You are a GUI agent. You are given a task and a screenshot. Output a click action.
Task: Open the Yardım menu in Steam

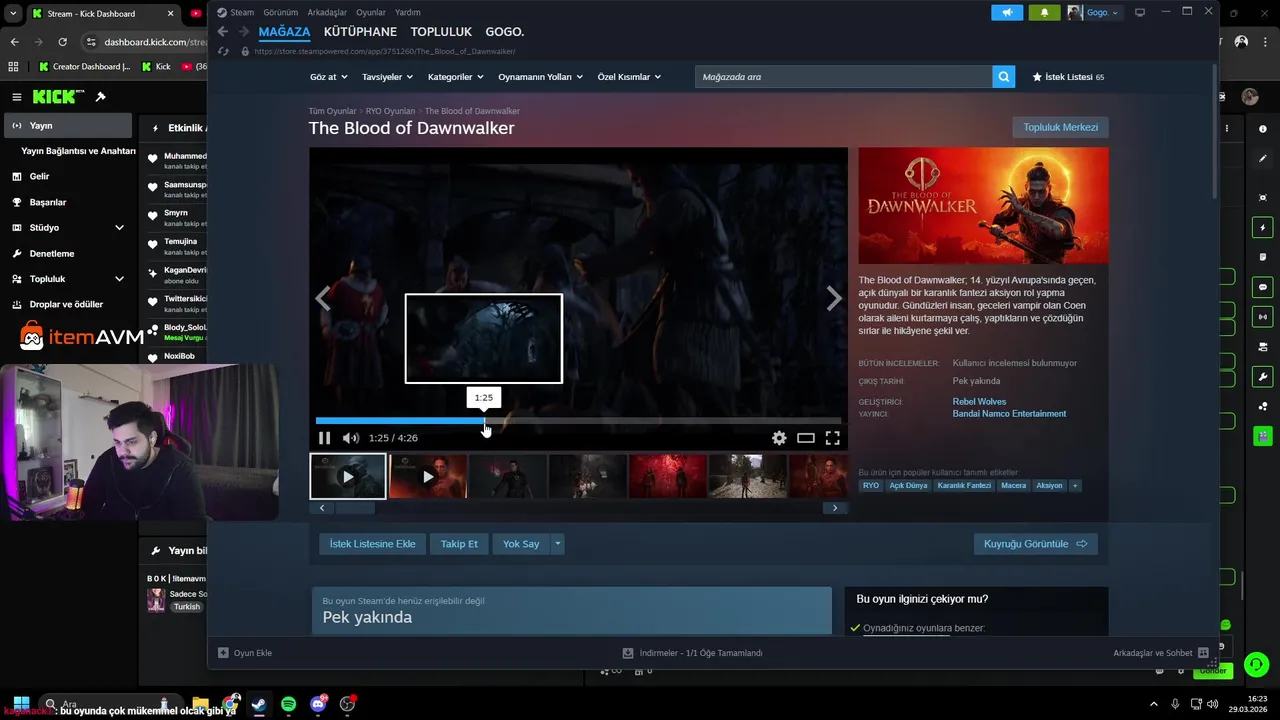(x=408, y=12)
